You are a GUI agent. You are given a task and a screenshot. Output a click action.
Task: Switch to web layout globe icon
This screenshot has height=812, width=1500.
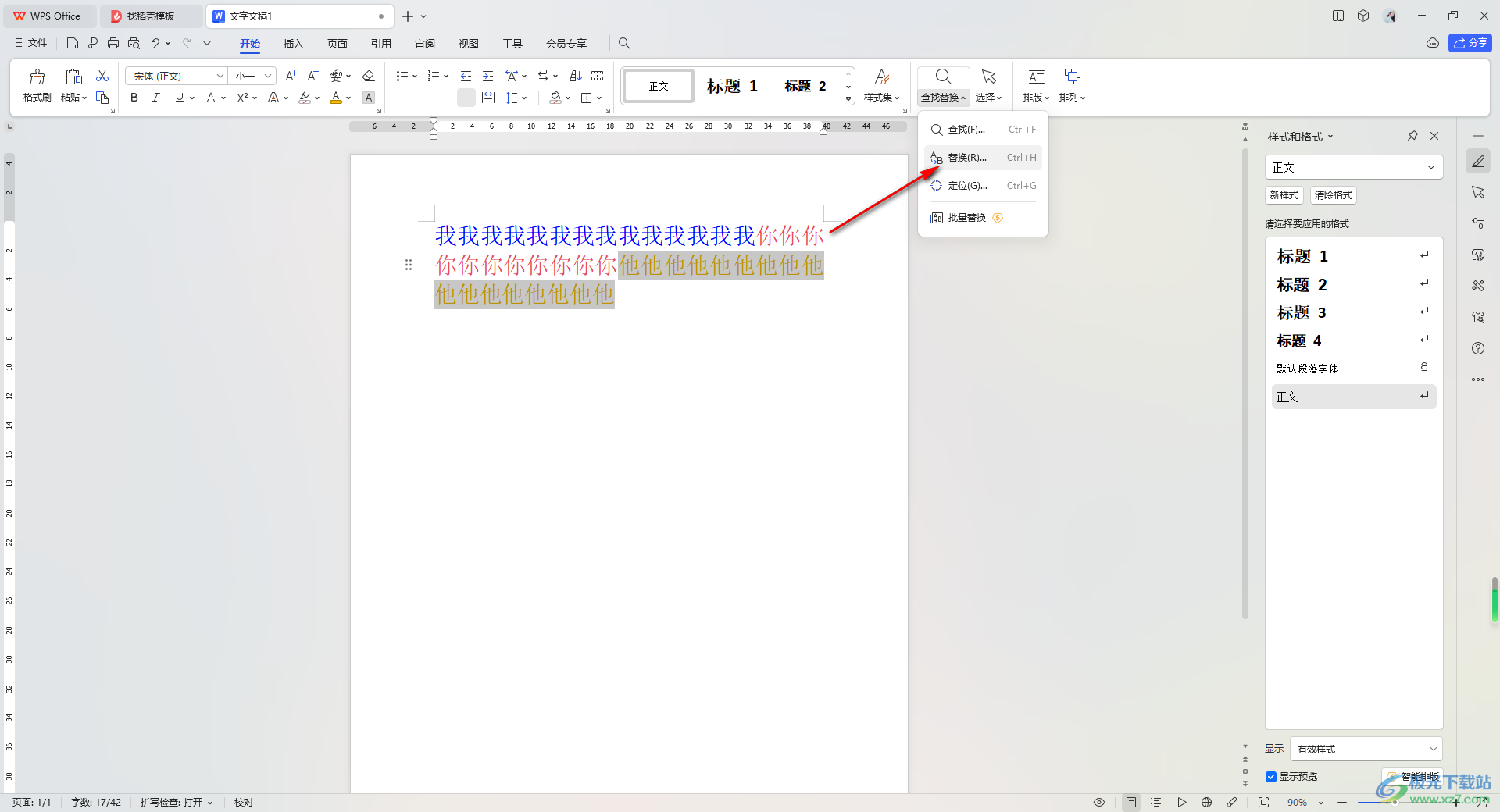coord(1207,803)
